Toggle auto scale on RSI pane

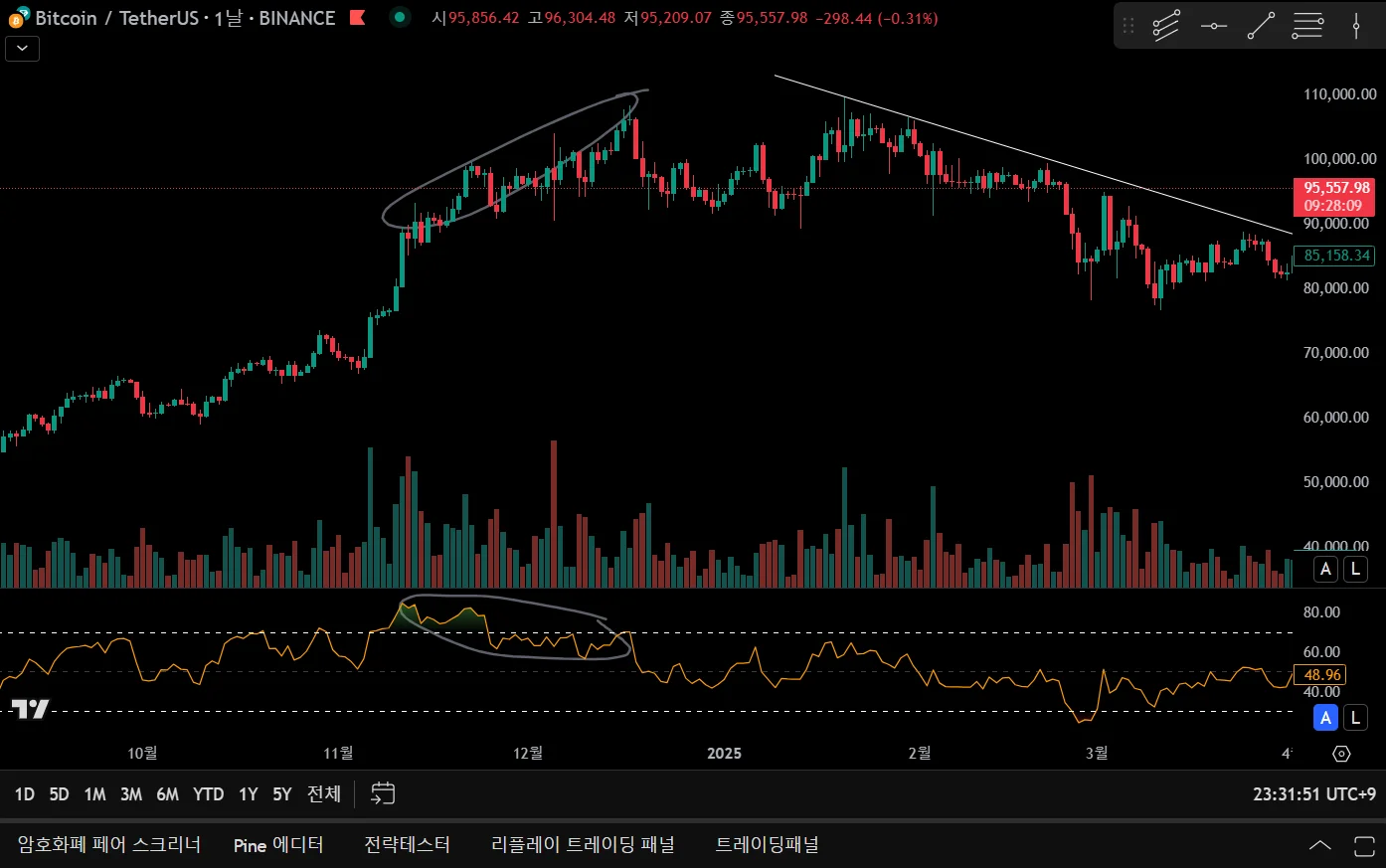(x=1325, y=717)
